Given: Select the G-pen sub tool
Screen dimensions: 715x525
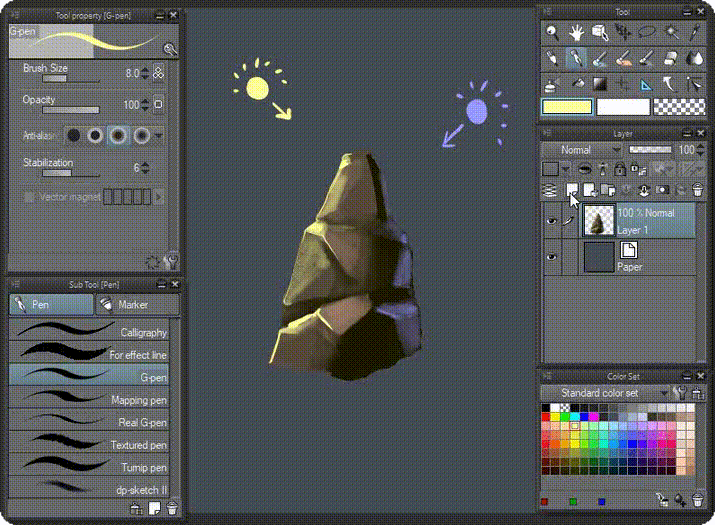Looking at the screenshot, I should tap(89, 375).
